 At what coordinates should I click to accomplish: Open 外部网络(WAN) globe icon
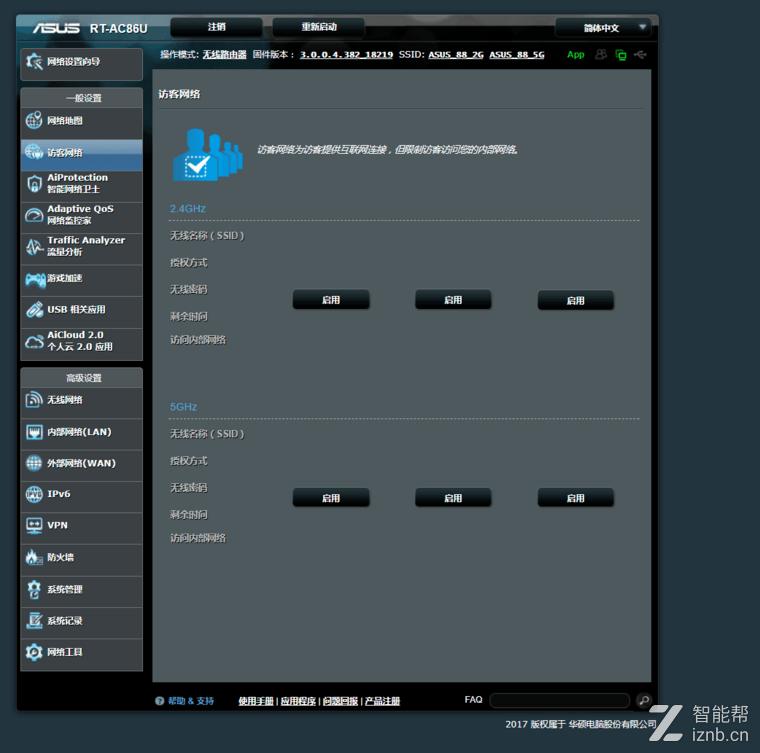pos(34,463)
